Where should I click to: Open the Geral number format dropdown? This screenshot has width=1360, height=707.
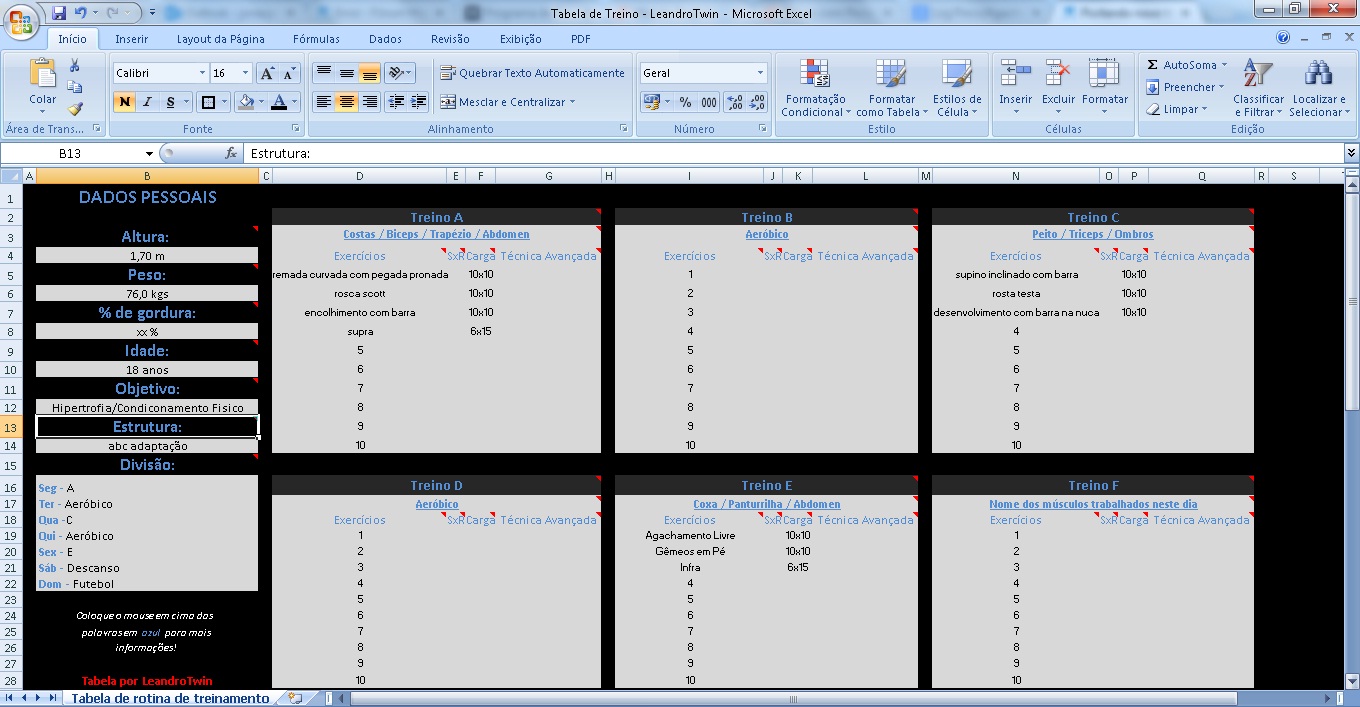(760, 73)
